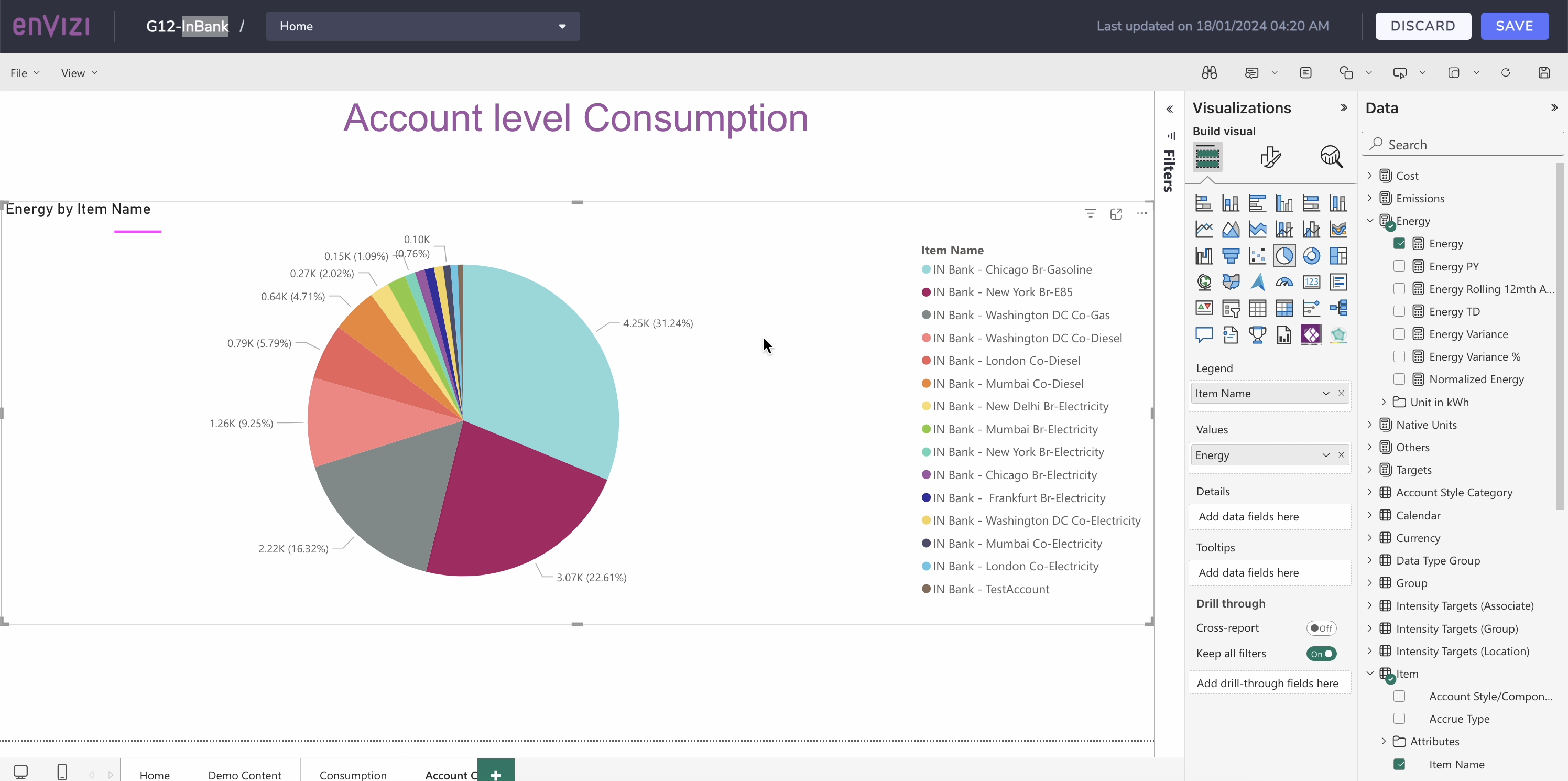Switch to the Consumption tab
Screen dimensions: 1568x781
353,773
